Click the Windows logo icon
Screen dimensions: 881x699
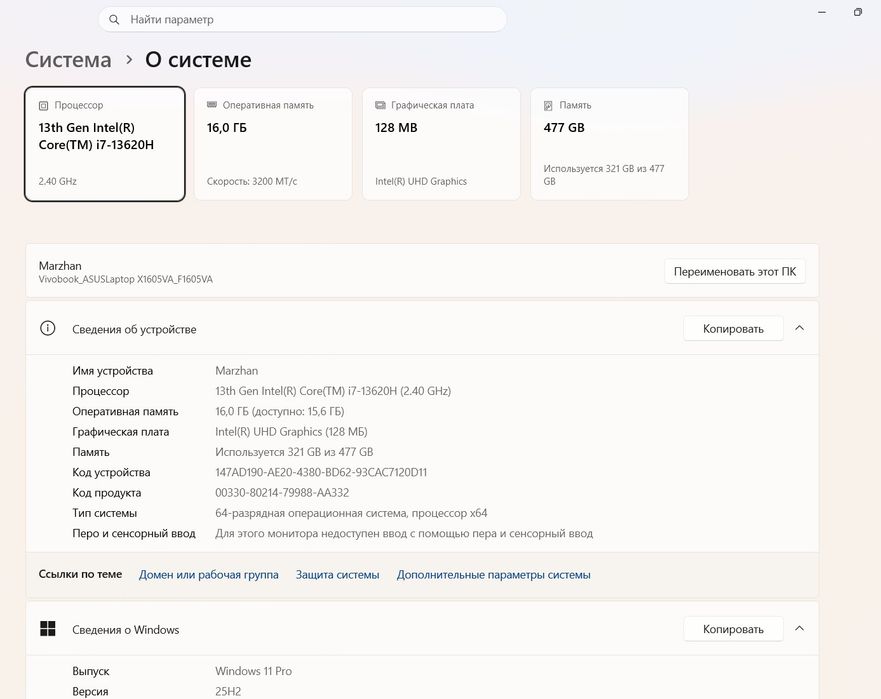[x=48, y=629]
